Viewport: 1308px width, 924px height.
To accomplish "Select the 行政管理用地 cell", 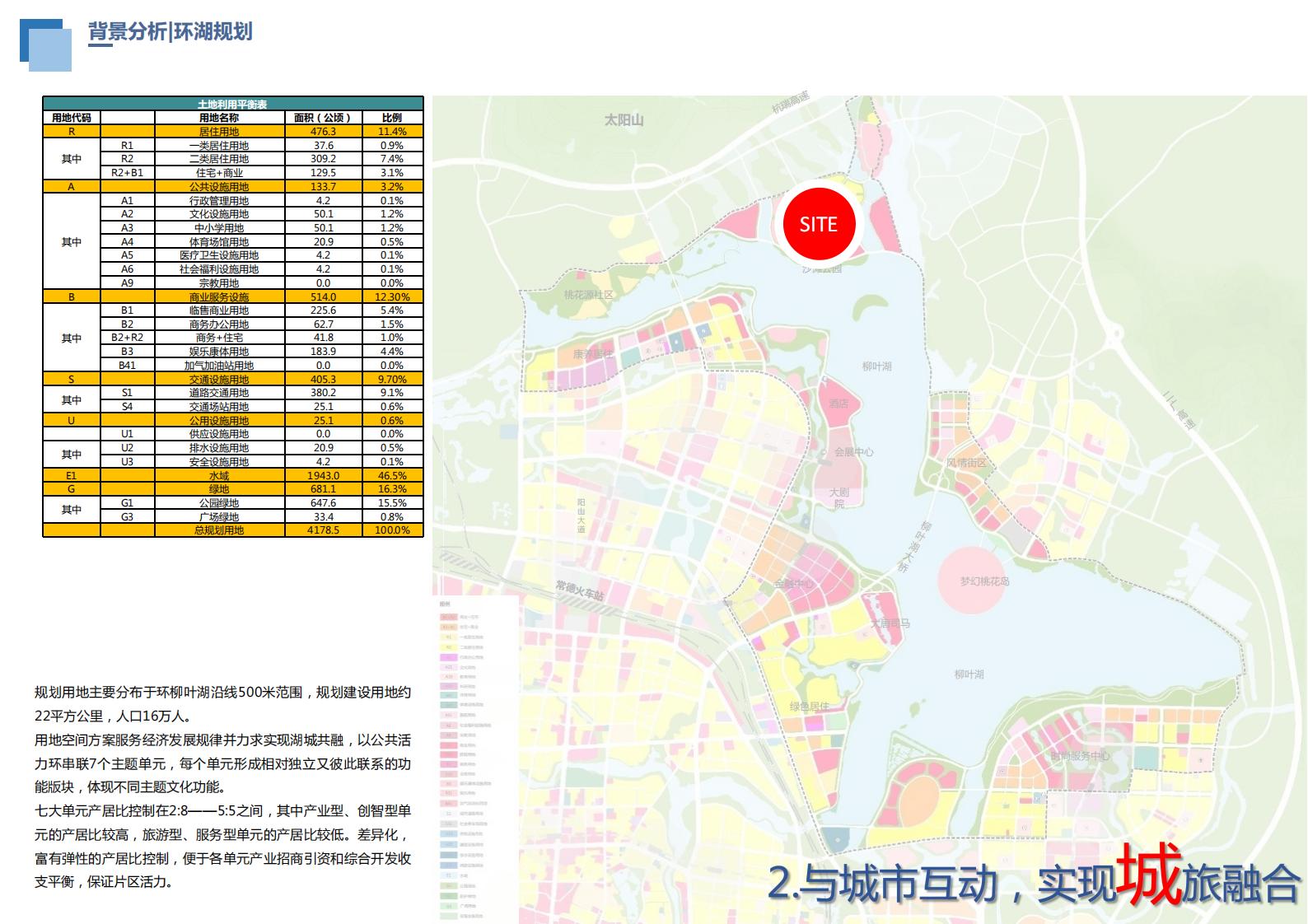I will [x=219, y=200].
